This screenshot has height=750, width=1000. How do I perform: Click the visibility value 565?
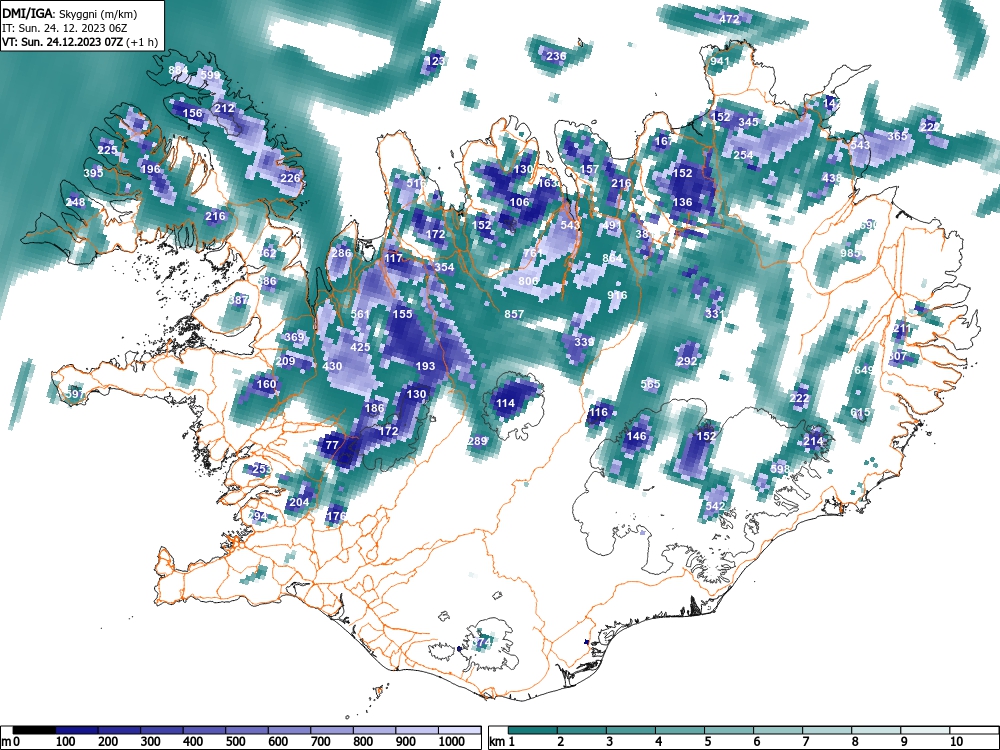coord(650,384)
